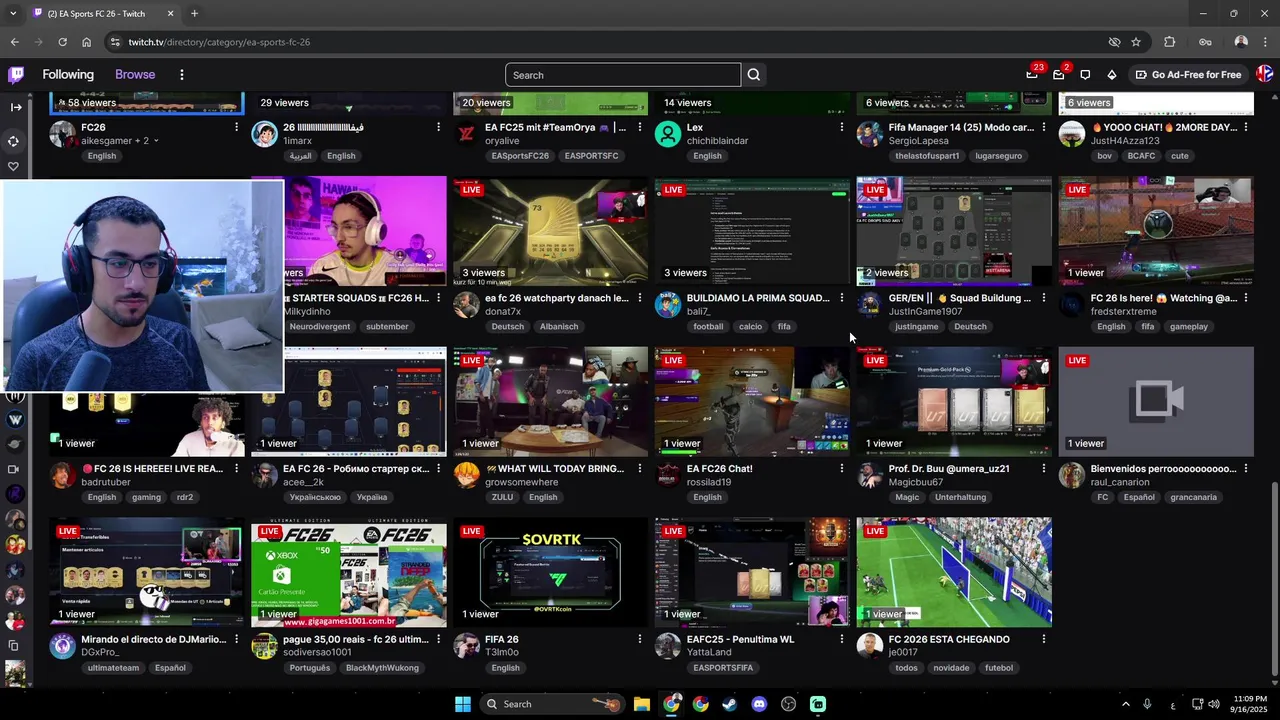
Task: Open the Windows Start menu
Action: click(463, 704)
